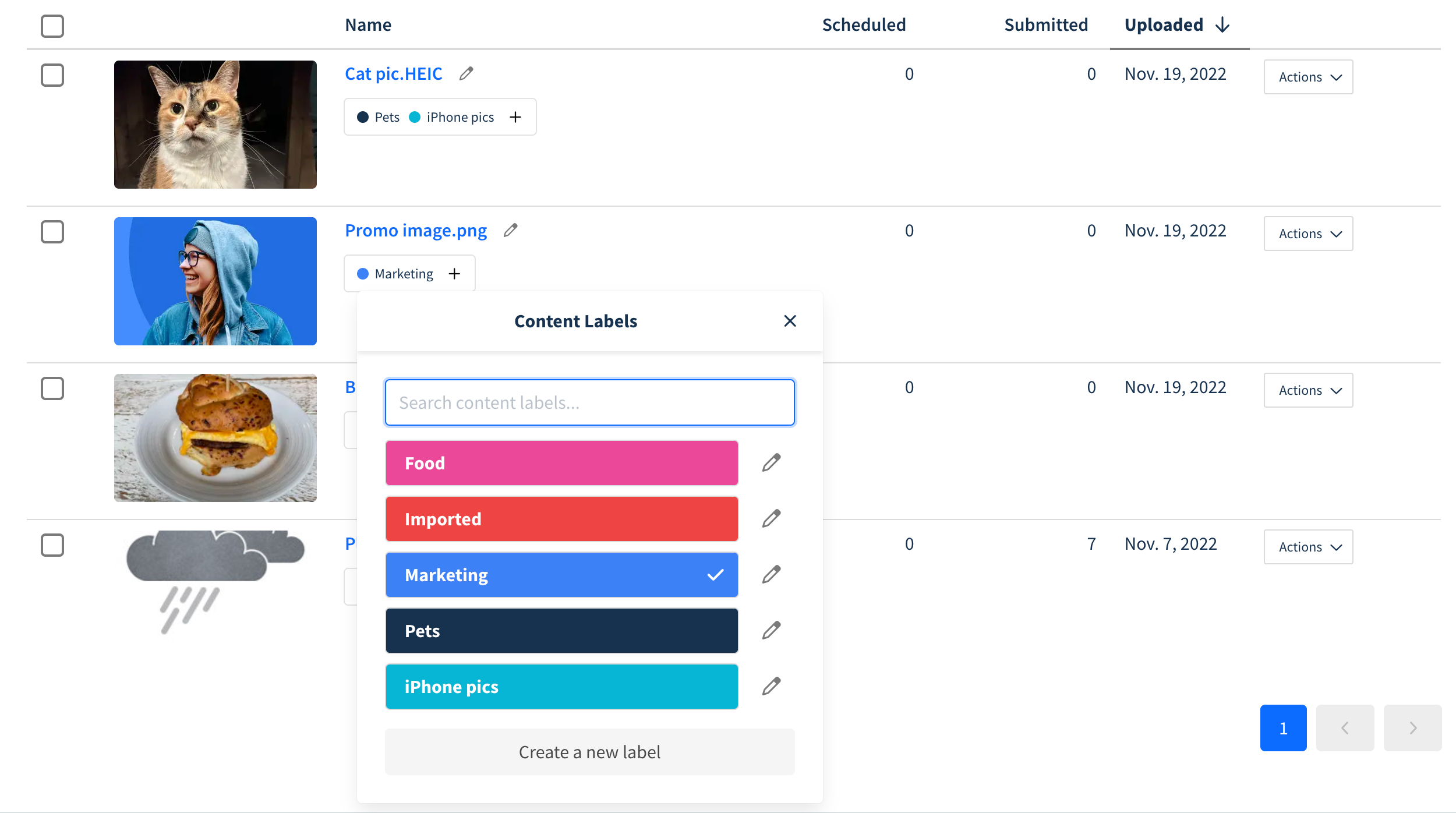Open Actions dropdown for burger image row
Screen dimensions: 1456x813
coord(1308,390)
